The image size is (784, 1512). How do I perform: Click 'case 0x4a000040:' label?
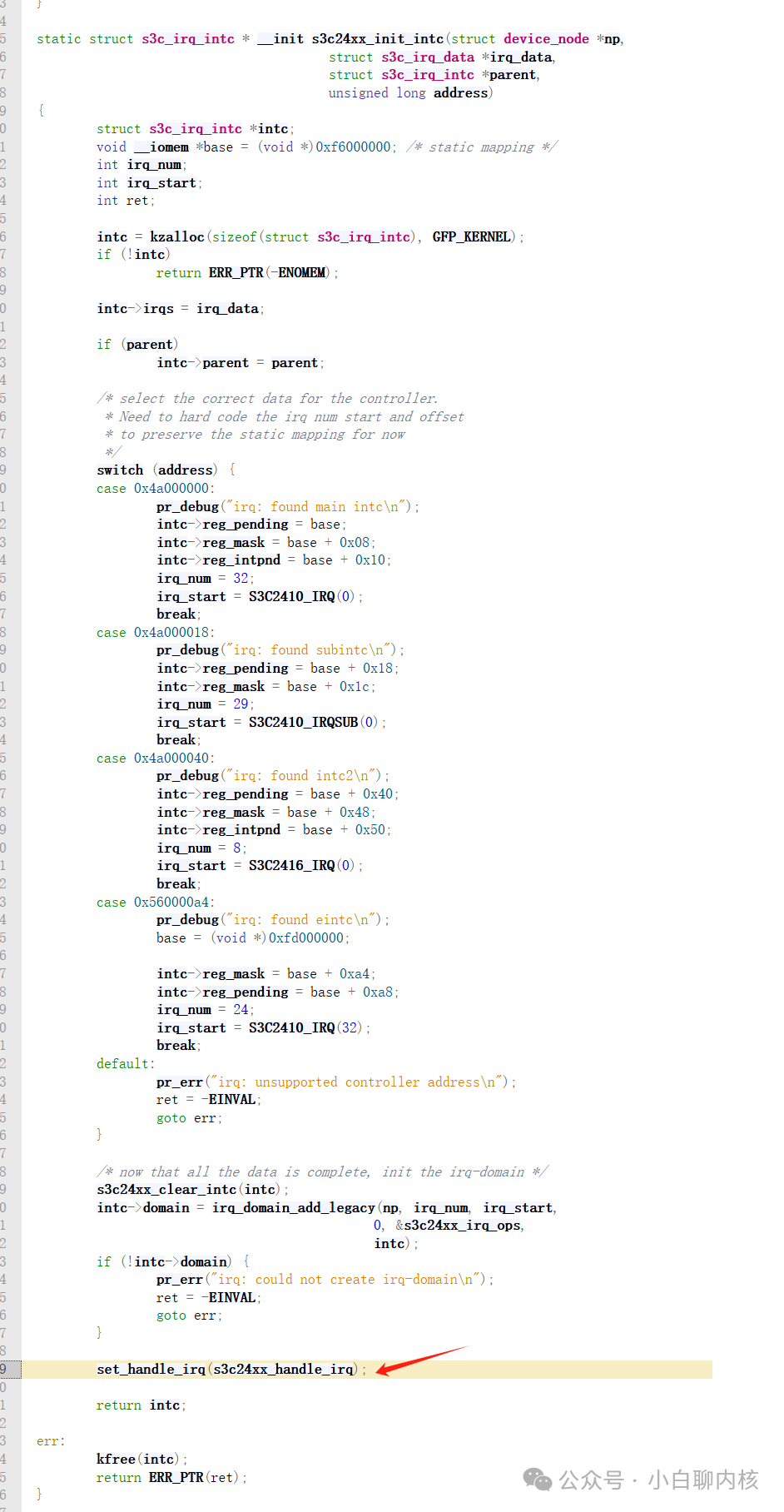point(156,758)
